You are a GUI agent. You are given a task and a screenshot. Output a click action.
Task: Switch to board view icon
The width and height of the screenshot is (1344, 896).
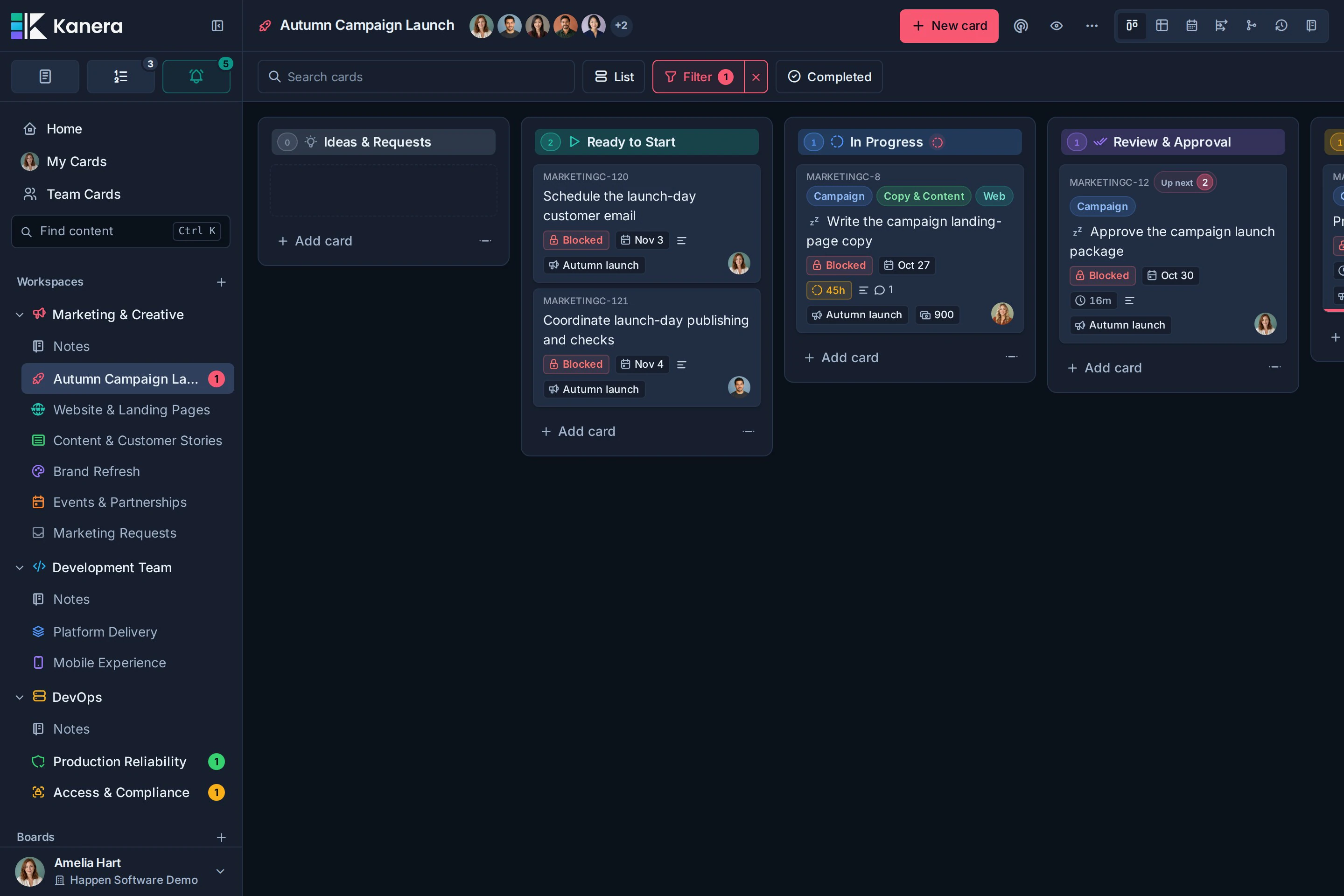(x=1132, y=26)
